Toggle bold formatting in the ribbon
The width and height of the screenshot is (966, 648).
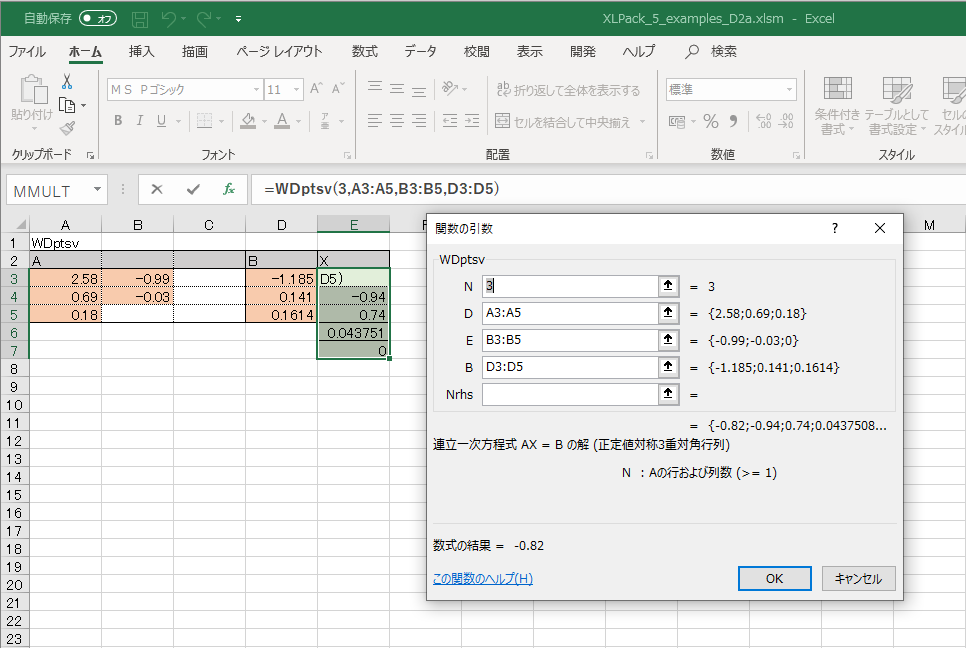pyautogui.click(x=118, y=121)
